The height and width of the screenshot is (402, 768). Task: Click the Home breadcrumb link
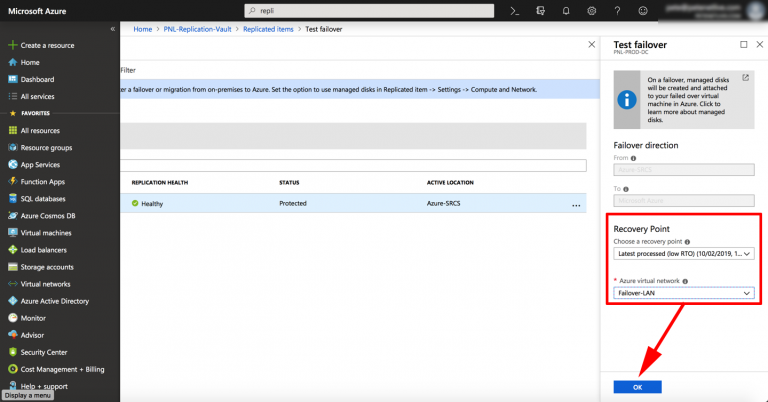coord(143,29)
